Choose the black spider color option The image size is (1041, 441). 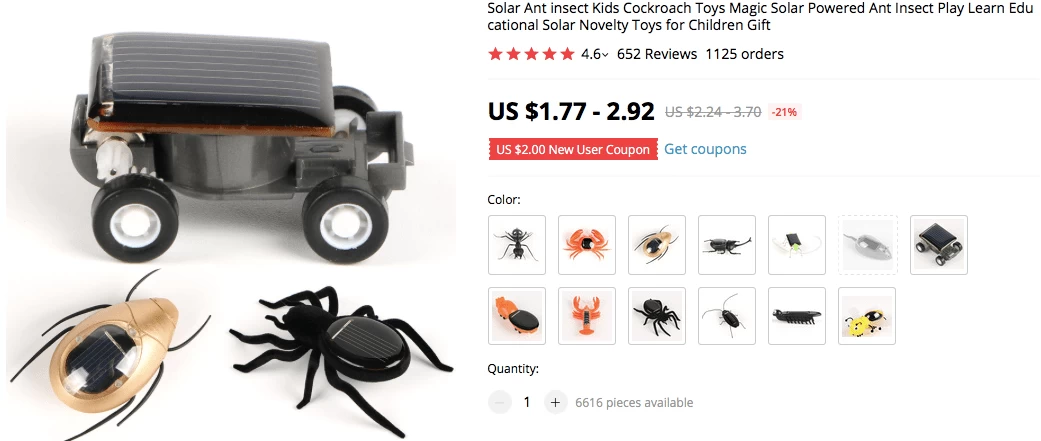coord(657,315)
